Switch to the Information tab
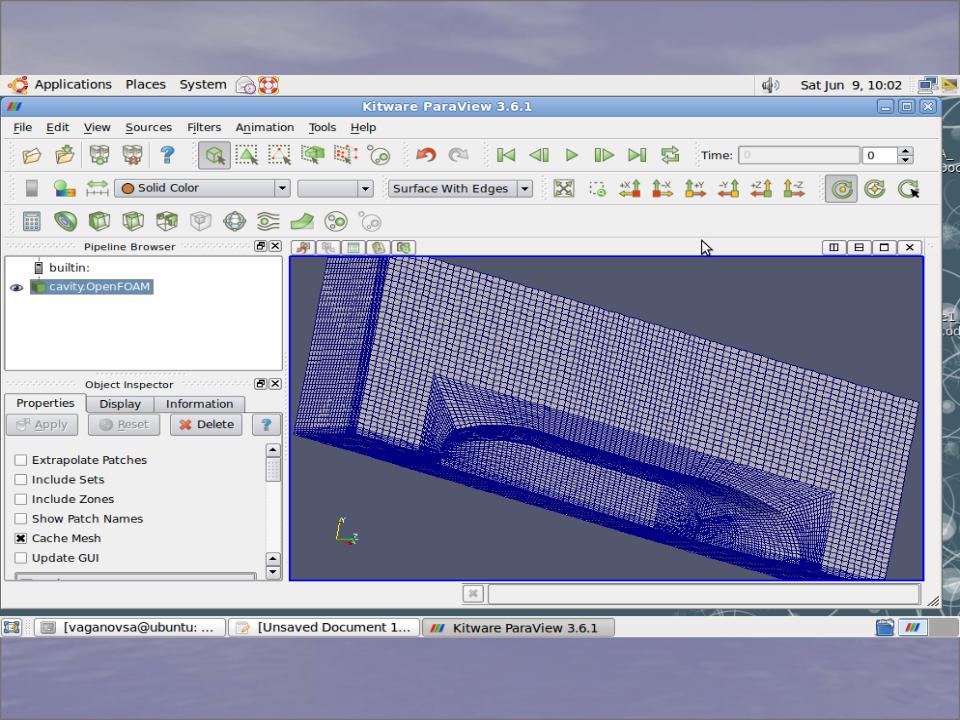 pyautogui.click(x=199, y=404)
